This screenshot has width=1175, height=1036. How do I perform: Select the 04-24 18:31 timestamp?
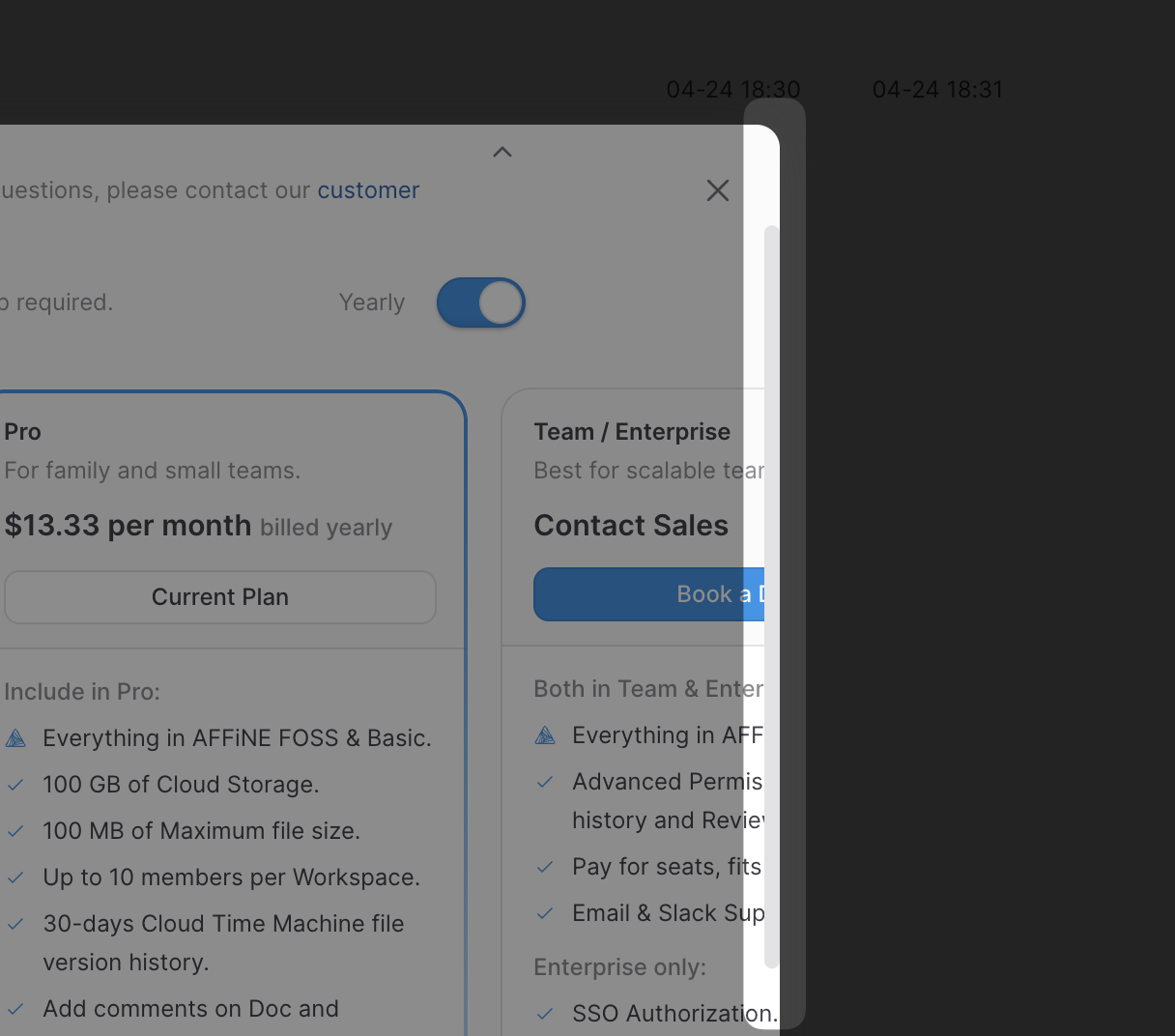pyautogui.click(x=937, y=90)
